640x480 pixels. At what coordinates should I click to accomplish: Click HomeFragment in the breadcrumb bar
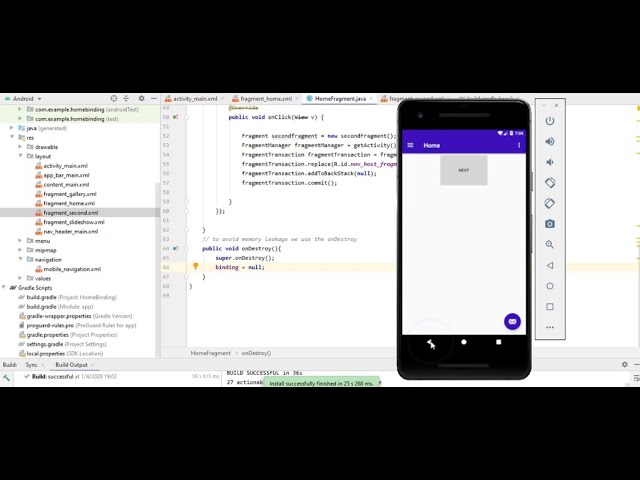[211, 353]
